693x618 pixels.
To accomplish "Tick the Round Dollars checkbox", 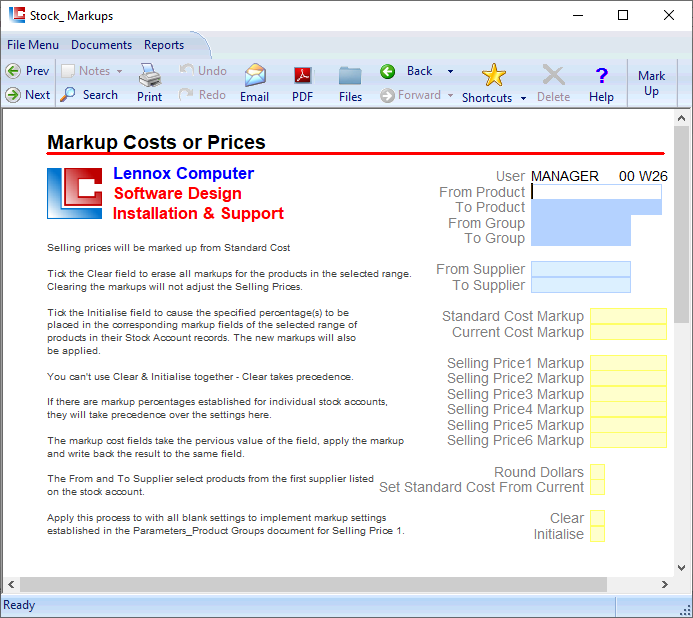I will [x=597, y=472].
